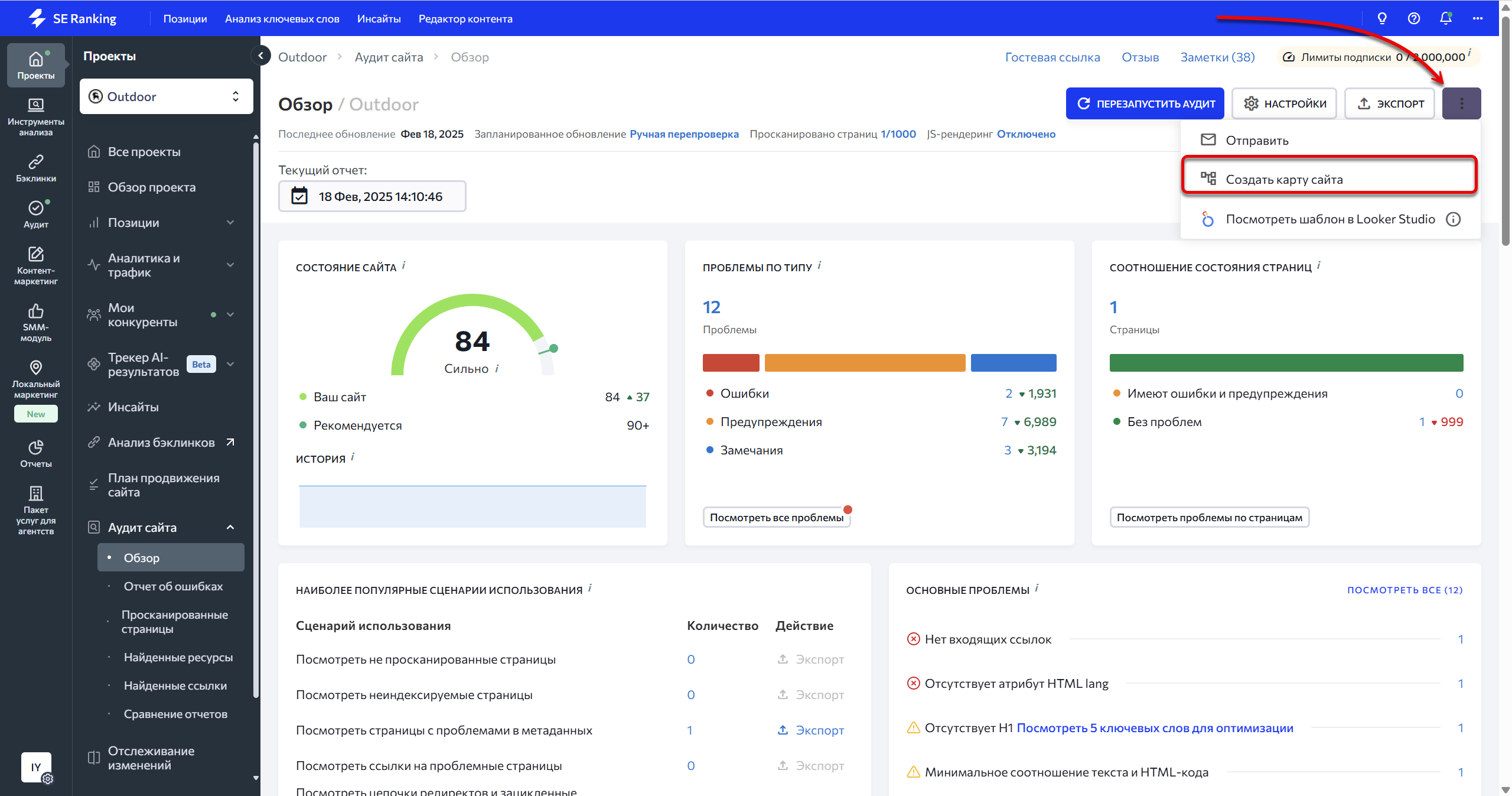Open Заметки (38) link
The width and height of the screenshot is (1512, 796).
(1217, 57)
